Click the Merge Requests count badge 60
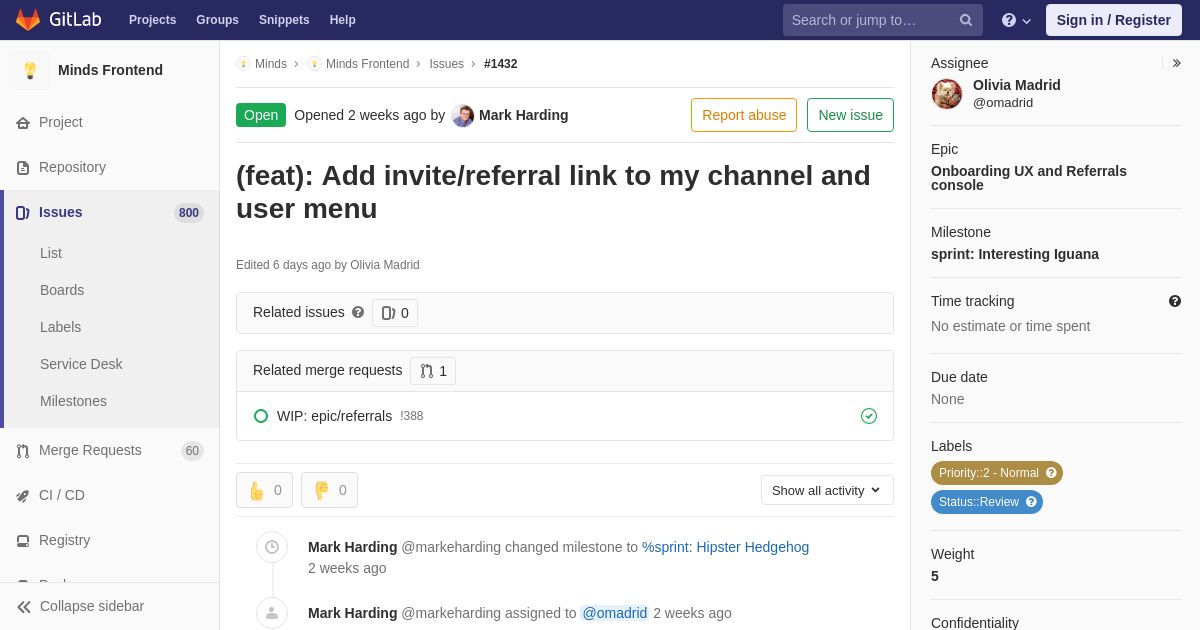 pyautogui.click(x=192, y=451)
